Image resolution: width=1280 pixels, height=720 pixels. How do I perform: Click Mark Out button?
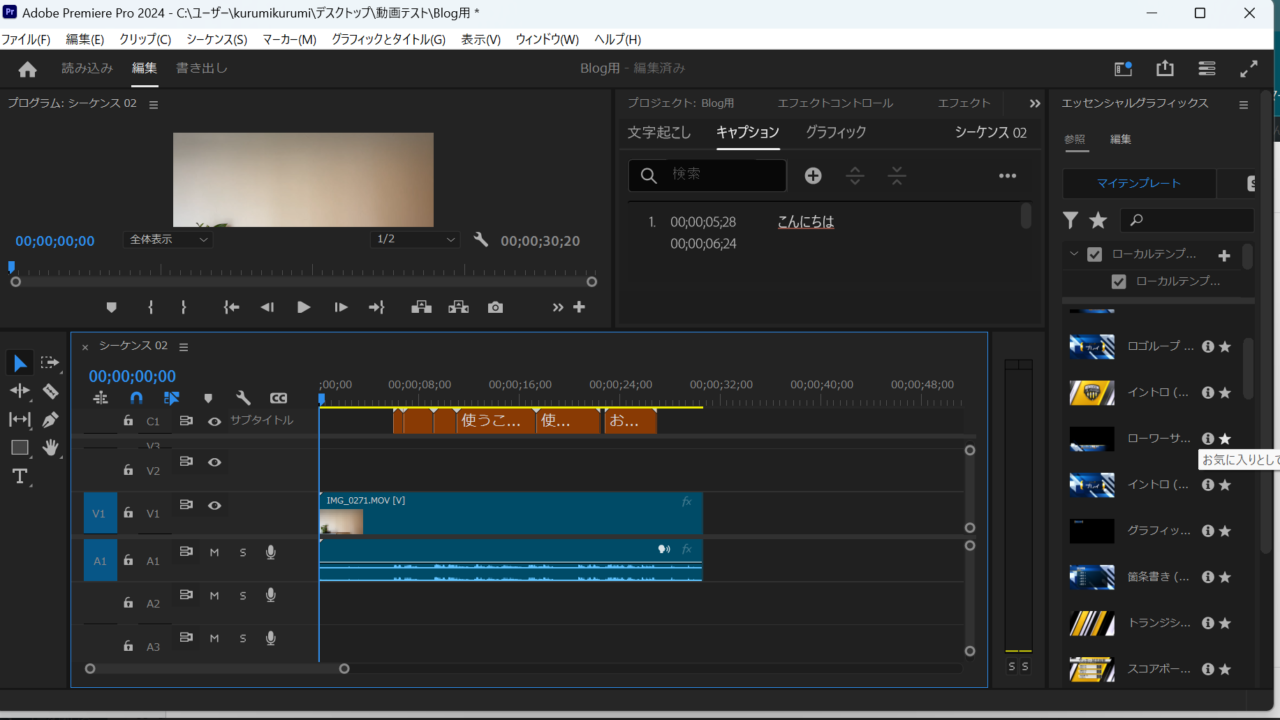click(x=183, y=307)
